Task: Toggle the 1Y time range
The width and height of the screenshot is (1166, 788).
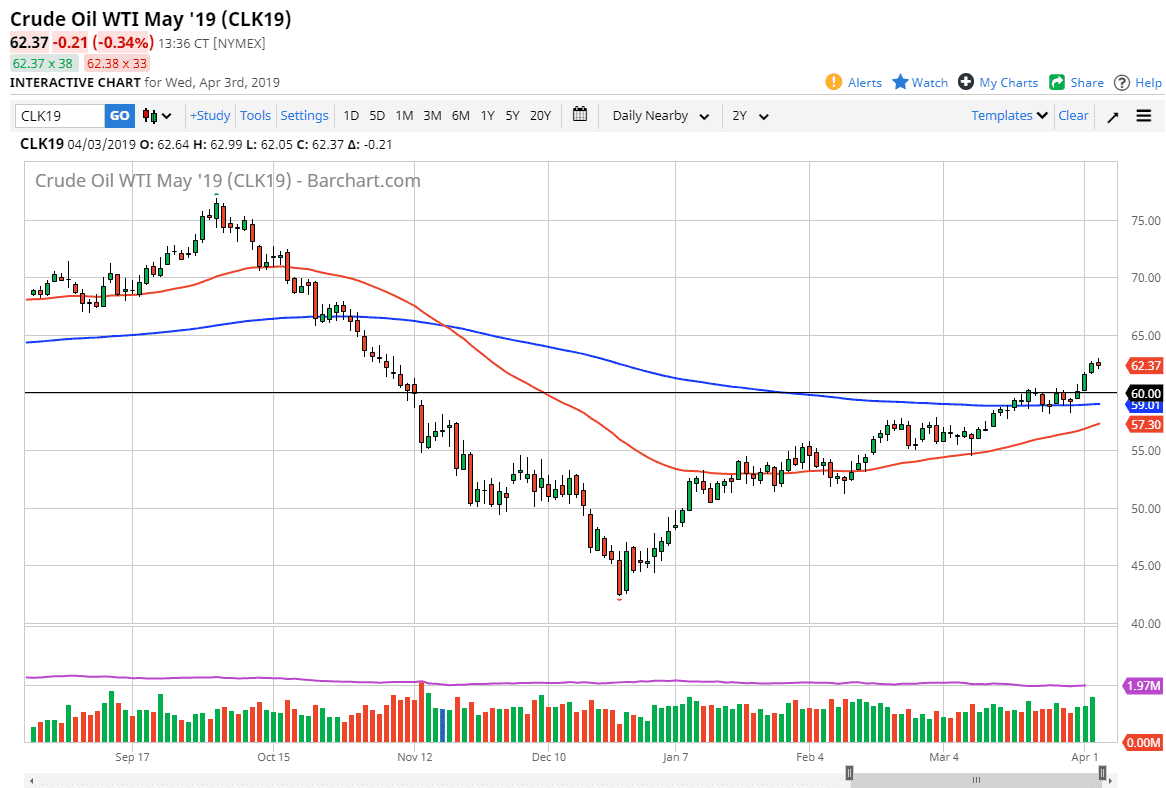Action: click(x=486, y=116)
